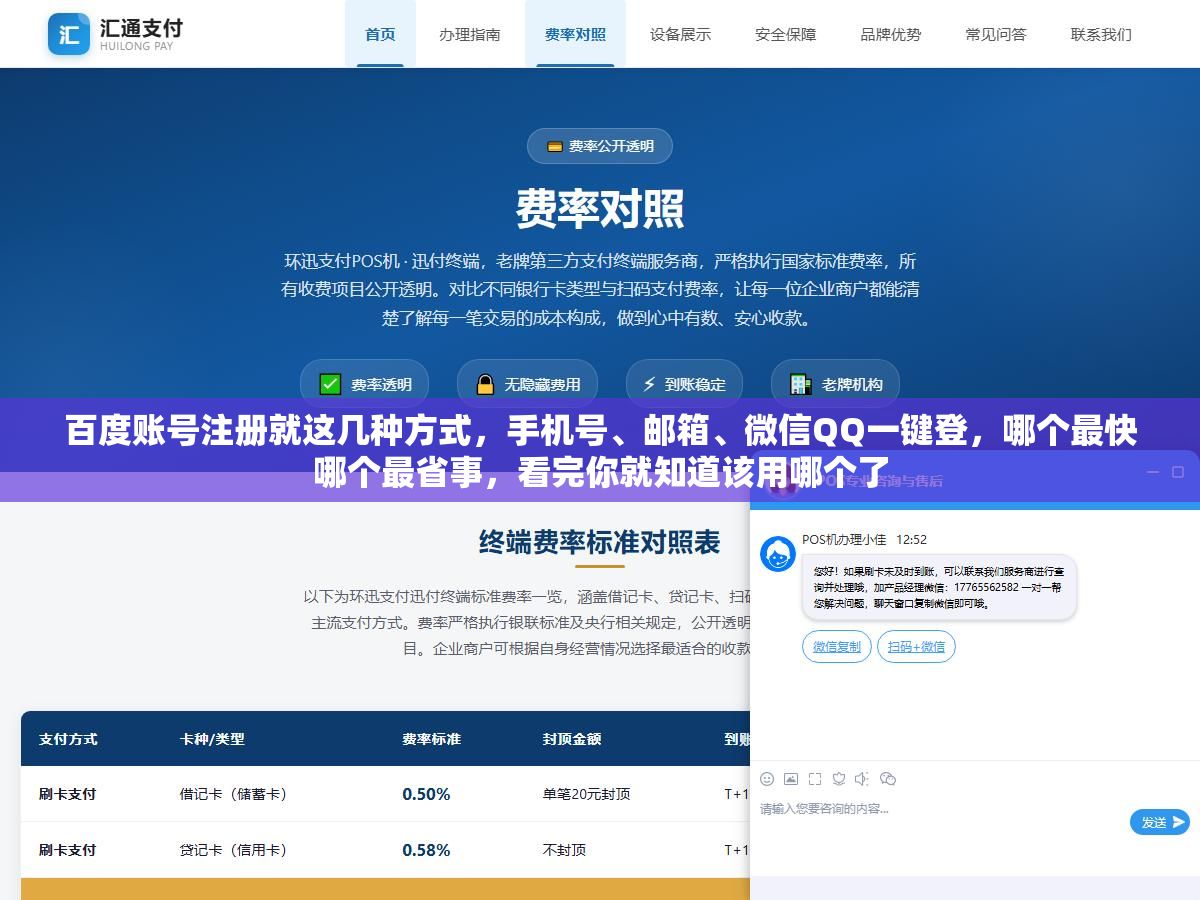Minimize the chat consultation window
1200x900 pixels.
point(1152,472)
